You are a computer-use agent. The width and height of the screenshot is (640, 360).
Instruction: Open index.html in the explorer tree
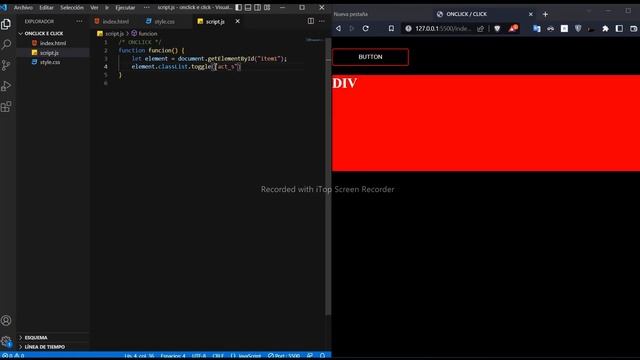click(53, 43)
